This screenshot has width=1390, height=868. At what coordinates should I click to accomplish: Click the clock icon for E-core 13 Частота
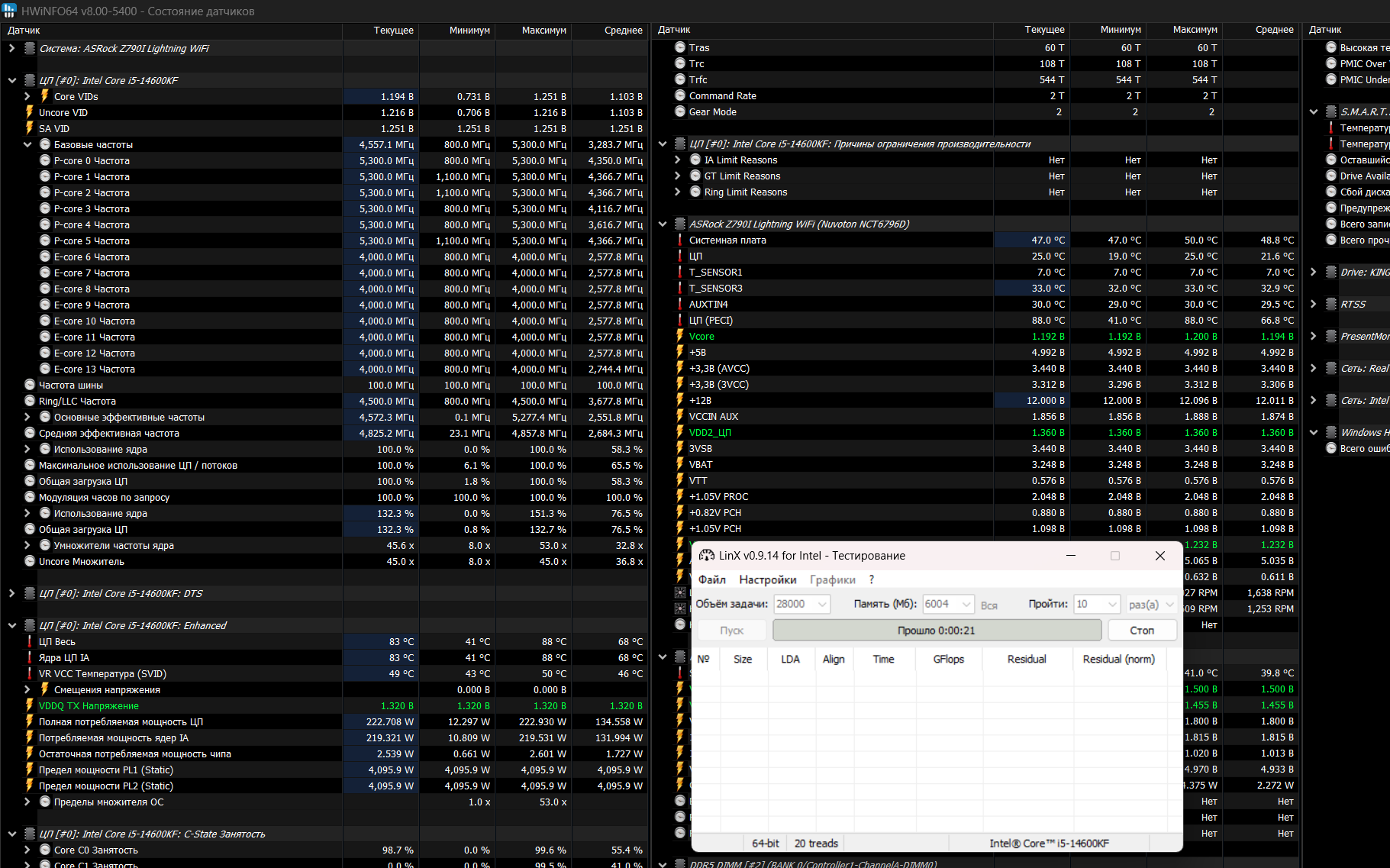point(45,369)
